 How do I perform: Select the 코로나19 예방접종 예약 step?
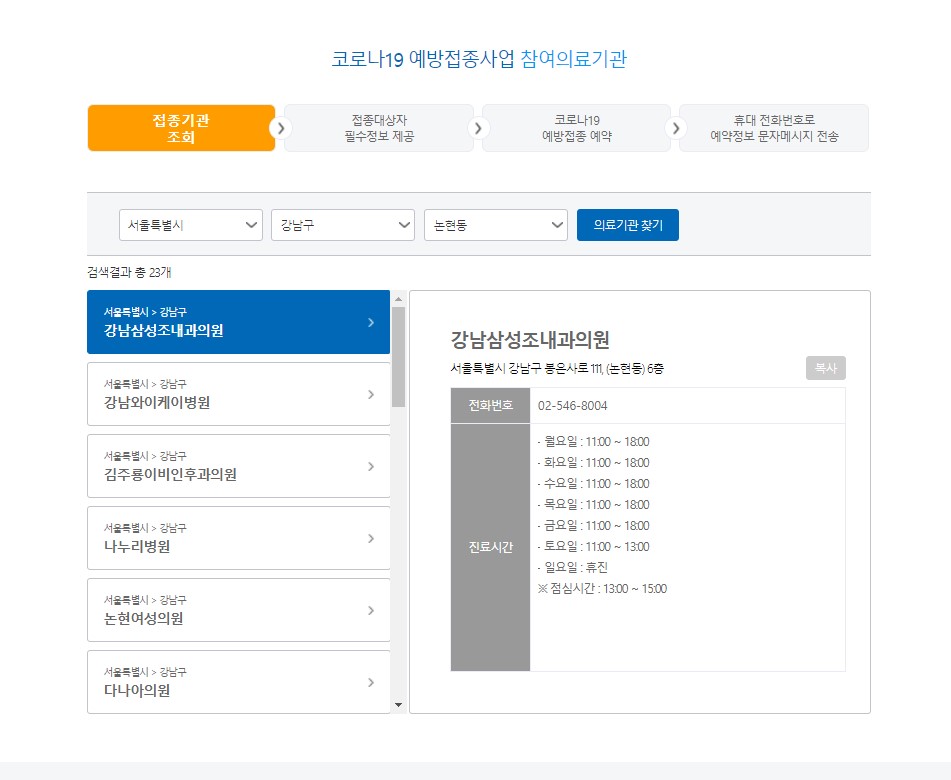577,128
